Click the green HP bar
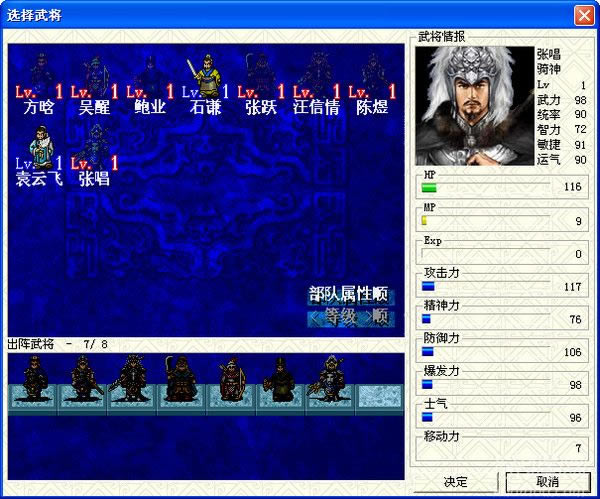Viewport: 600px width, 499px height. point(429,187)
